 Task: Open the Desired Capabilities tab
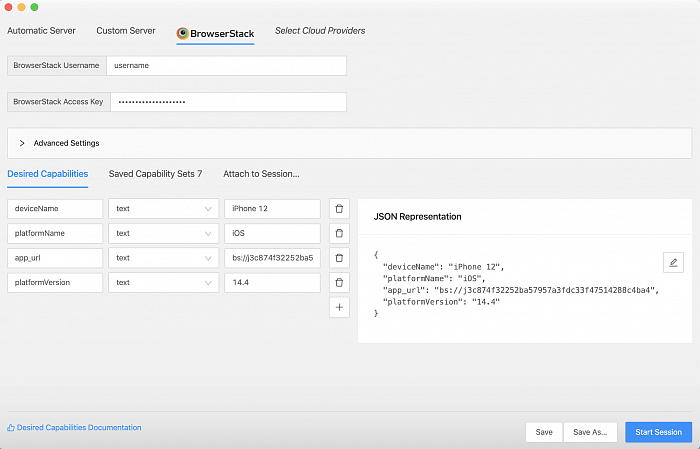pos(48,174)
